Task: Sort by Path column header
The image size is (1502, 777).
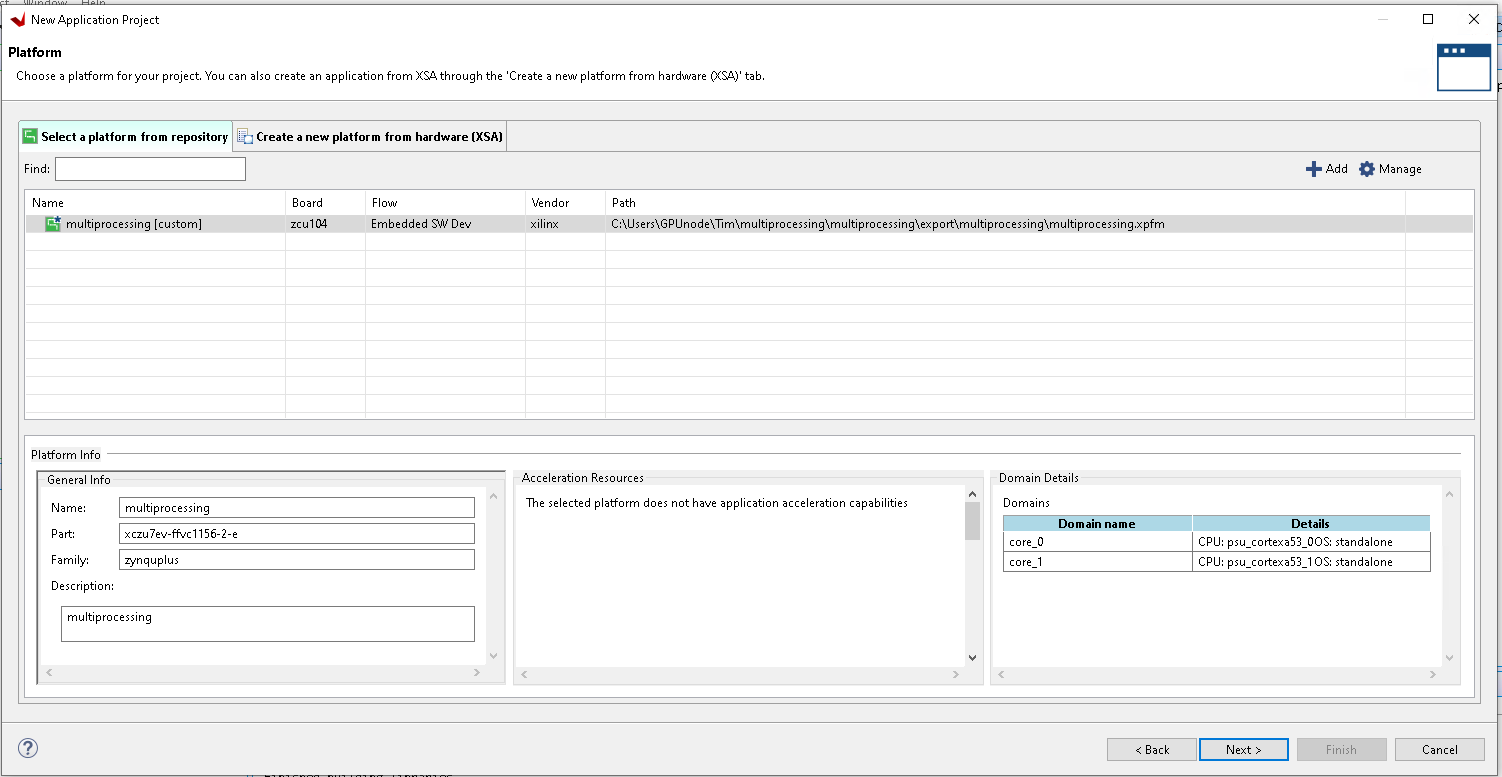Action: tap(1005, 202)
